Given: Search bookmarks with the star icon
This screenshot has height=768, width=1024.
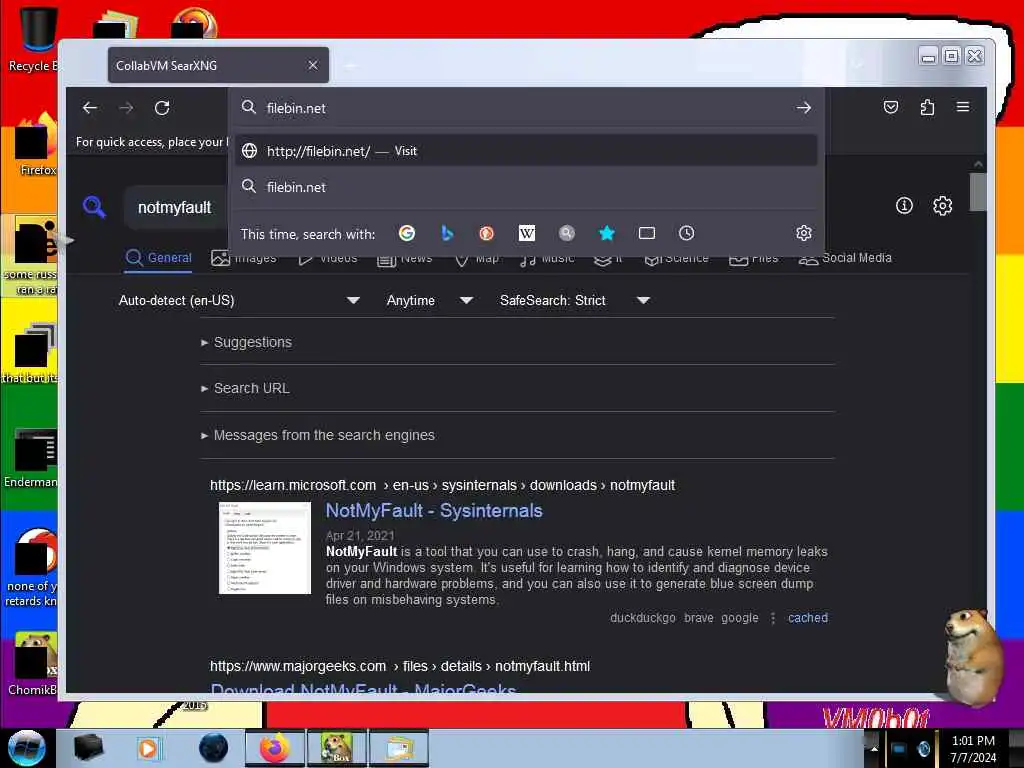Looking at the screenshot, I should coord(607,233).
